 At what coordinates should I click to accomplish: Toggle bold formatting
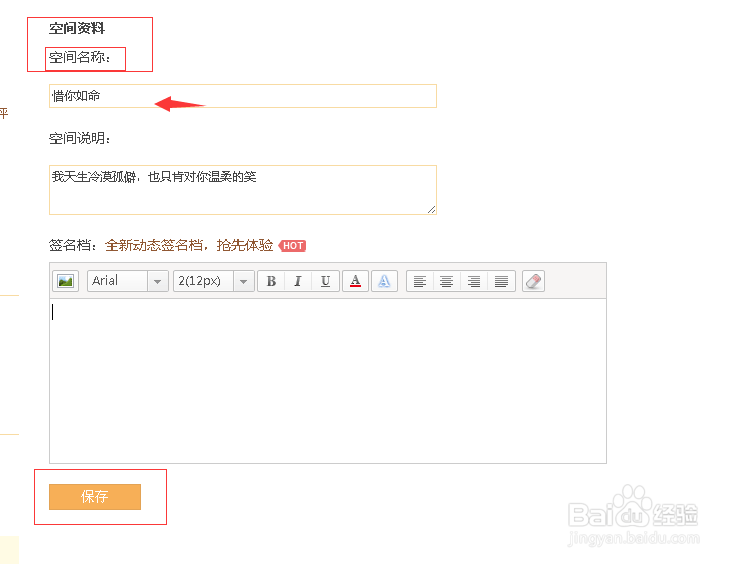pyautogui.click(x=271, y=281)
